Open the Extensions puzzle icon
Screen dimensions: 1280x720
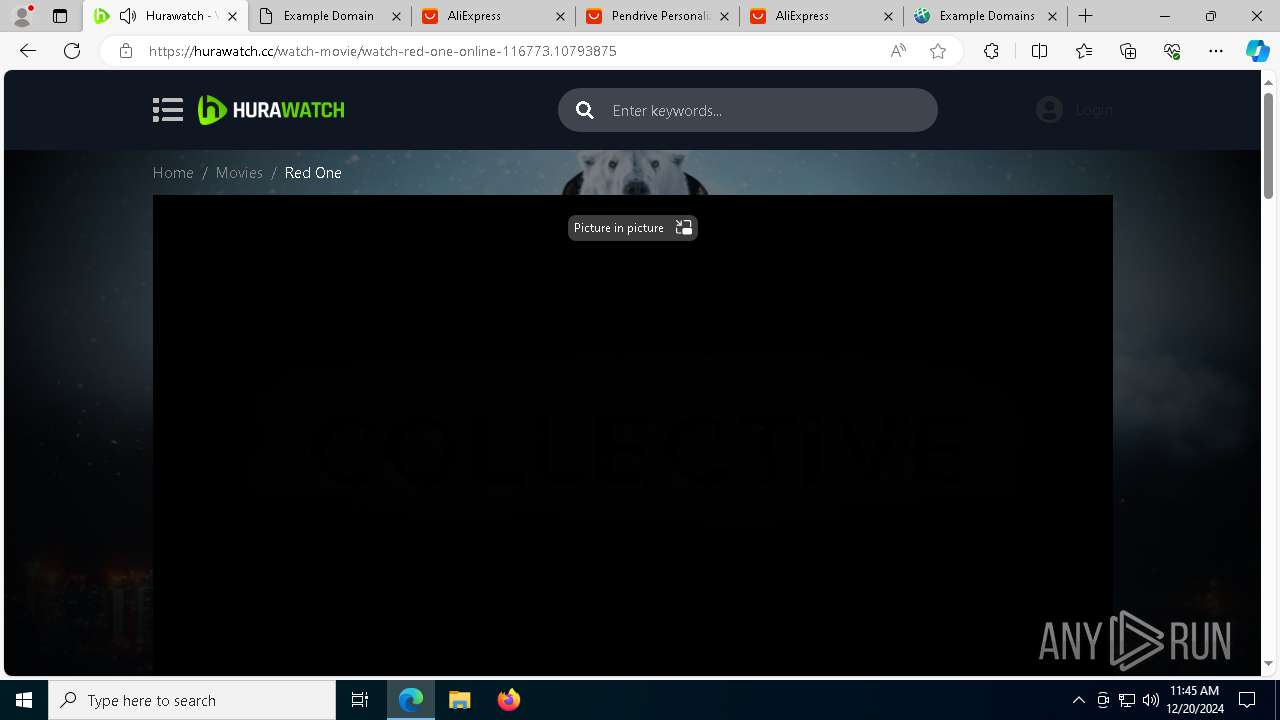(991, 51)
